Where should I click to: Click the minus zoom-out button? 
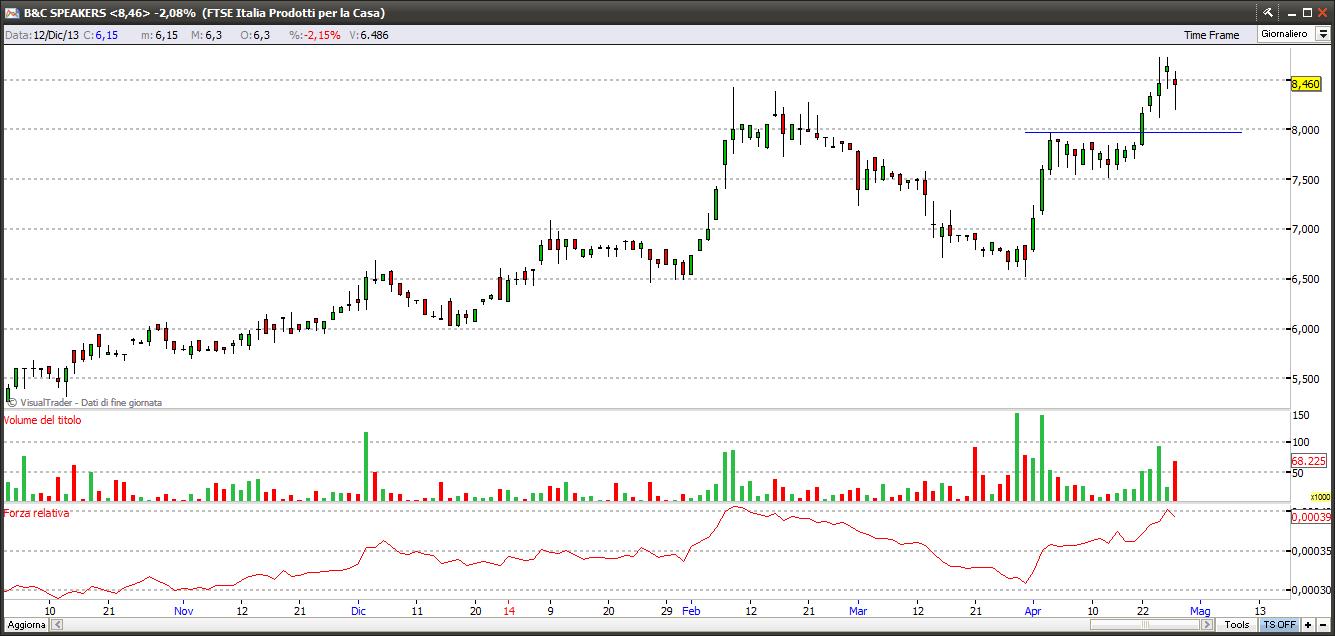(1323, 625)
